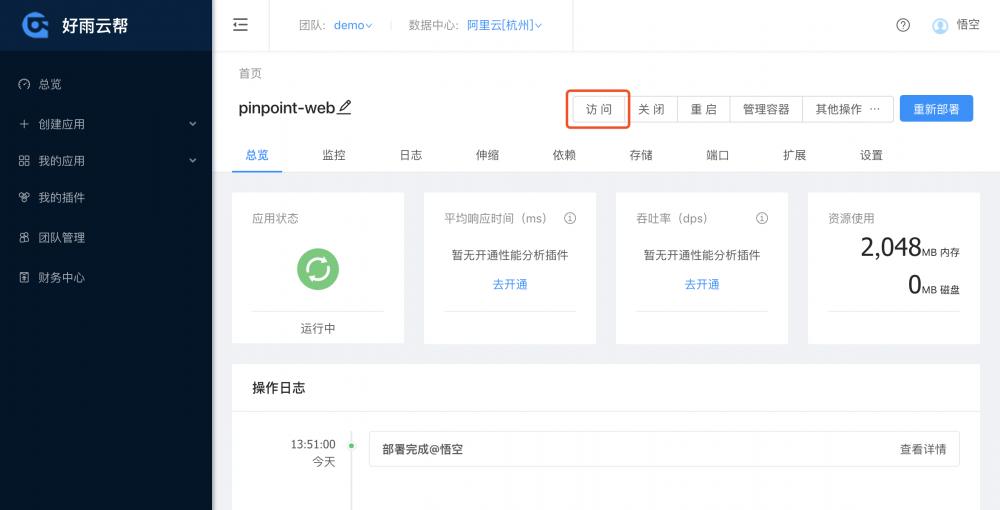The width and height of the screenshot is (1000, 510).
Task: Click the green running status icon
Action: point(318,269)
